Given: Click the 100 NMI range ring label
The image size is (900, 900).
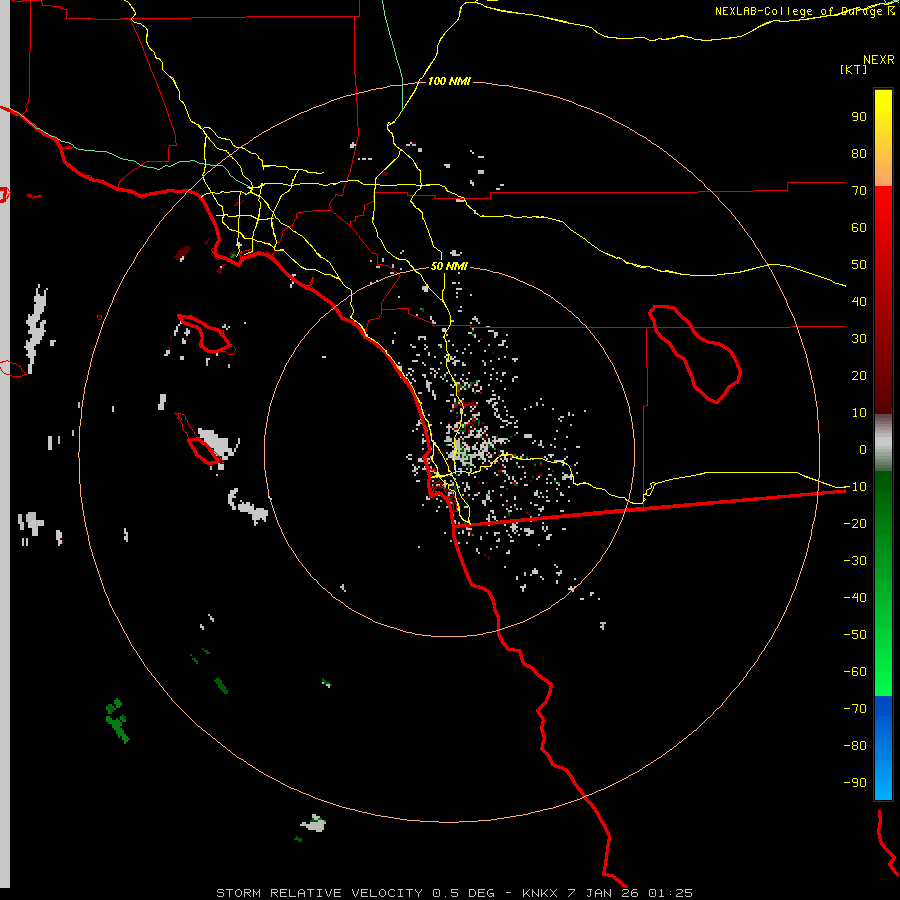Looking at the screenshot, I should 449,81.
